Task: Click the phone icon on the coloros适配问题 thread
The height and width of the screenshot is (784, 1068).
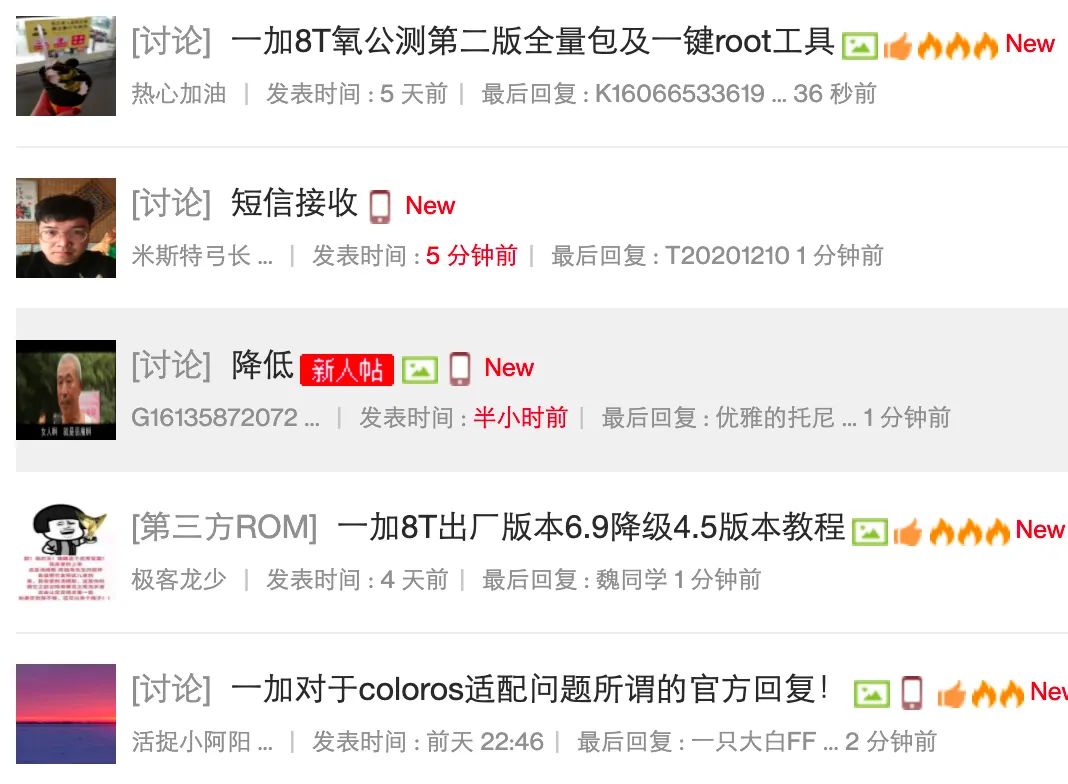Action: (x=912, y=693)
